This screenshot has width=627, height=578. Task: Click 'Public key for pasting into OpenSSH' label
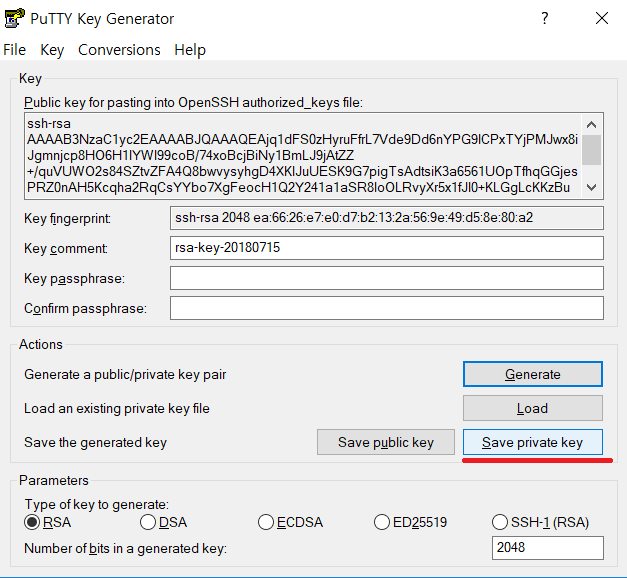tap(193, 103)
